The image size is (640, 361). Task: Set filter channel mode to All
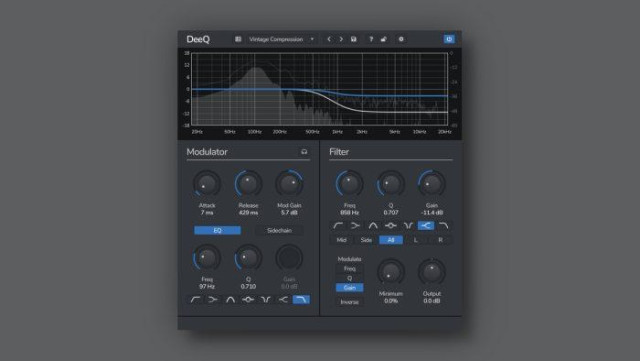click(391, 240)
